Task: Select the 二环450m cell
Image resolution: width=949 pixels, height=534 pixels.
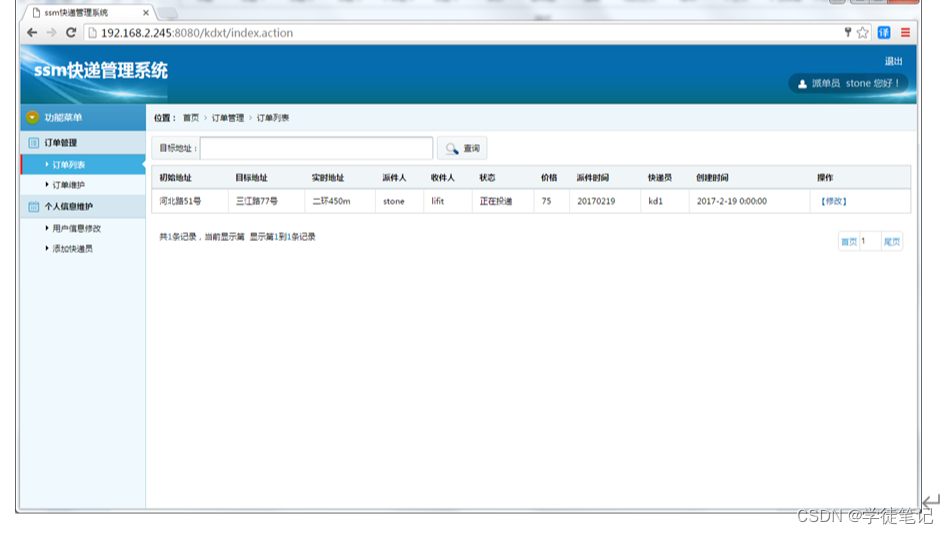Action: [340, 201]
